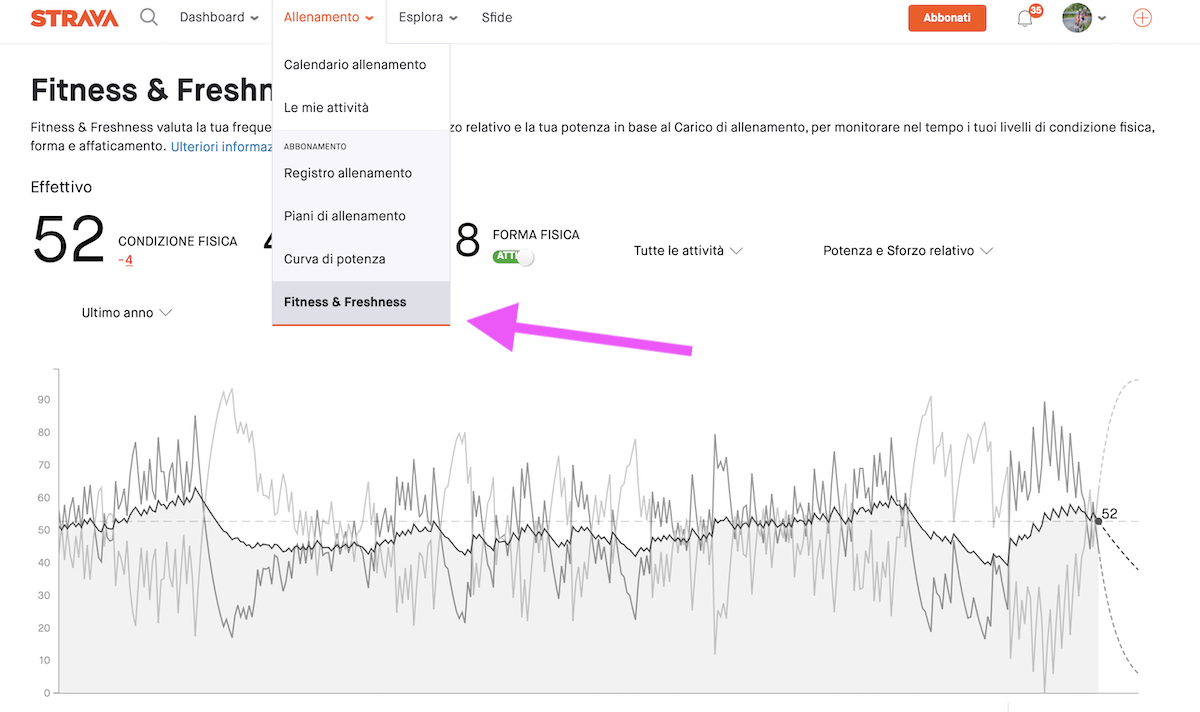Click the Abbonati button
Viewport: 1200px width, 712px height.
point(947,18)
